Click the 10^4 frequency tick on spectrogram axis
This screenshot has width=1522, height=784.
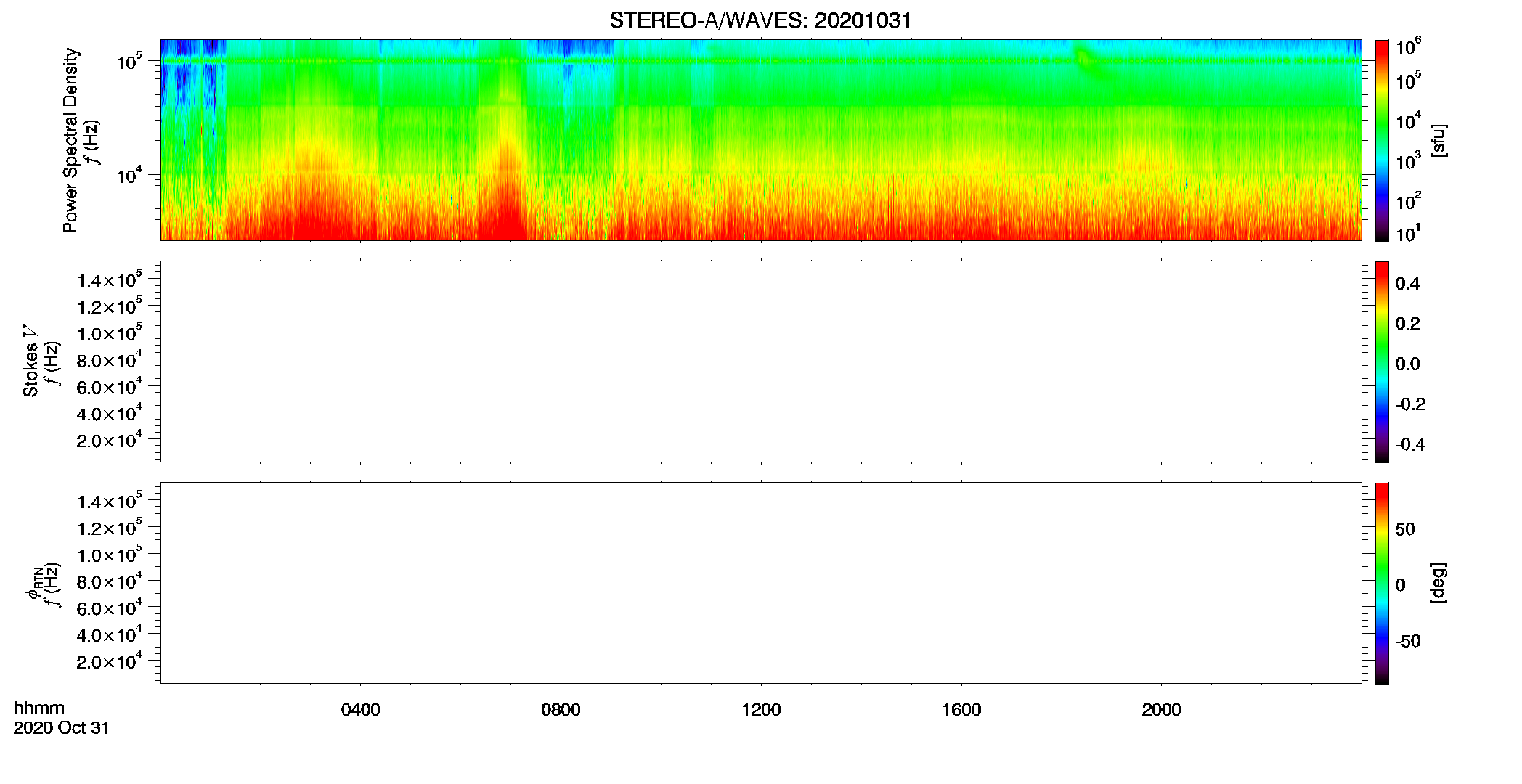(x=129, y=175)
